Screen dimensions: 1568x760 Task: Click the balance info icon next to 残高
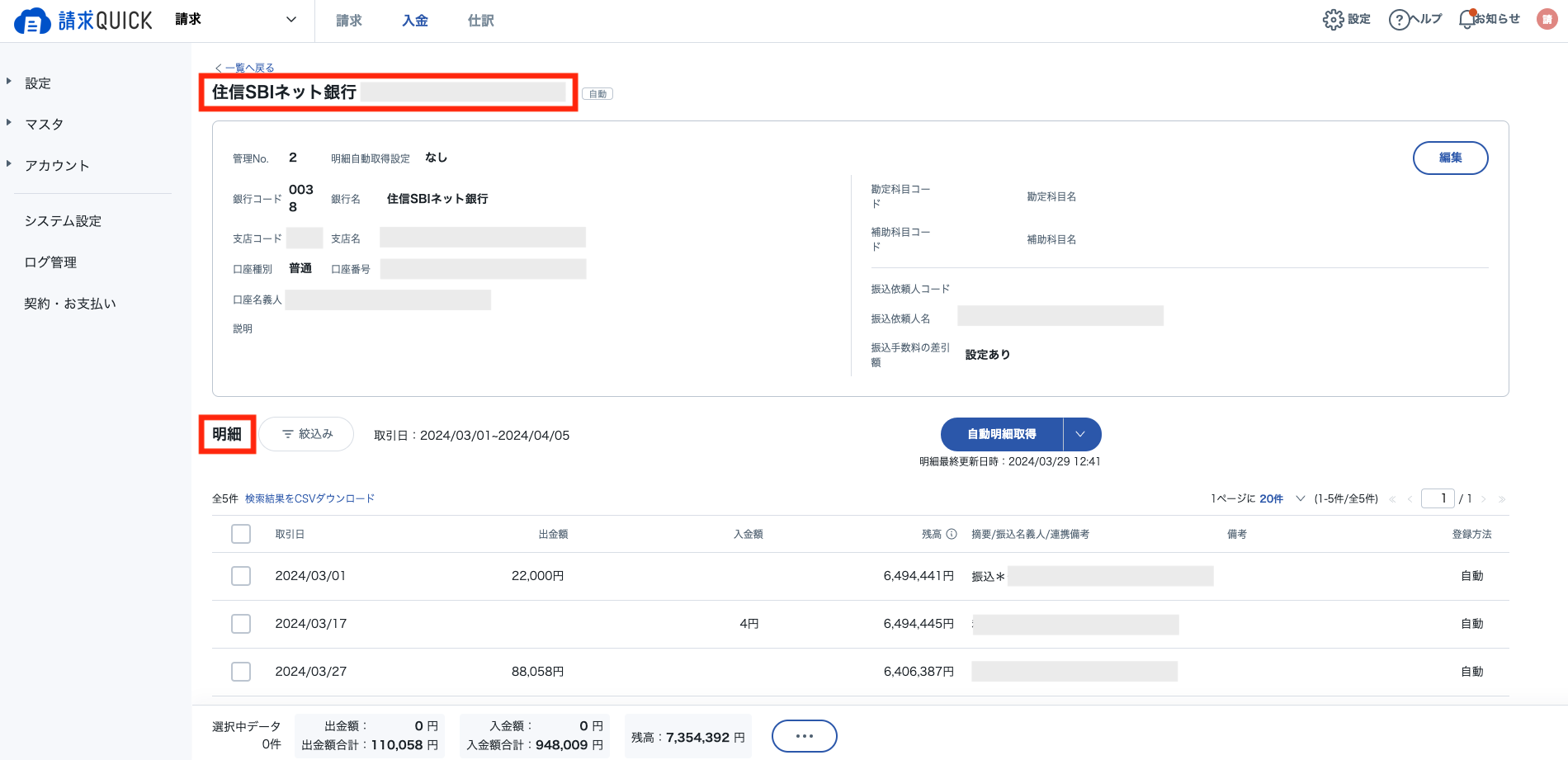[952, 534]
